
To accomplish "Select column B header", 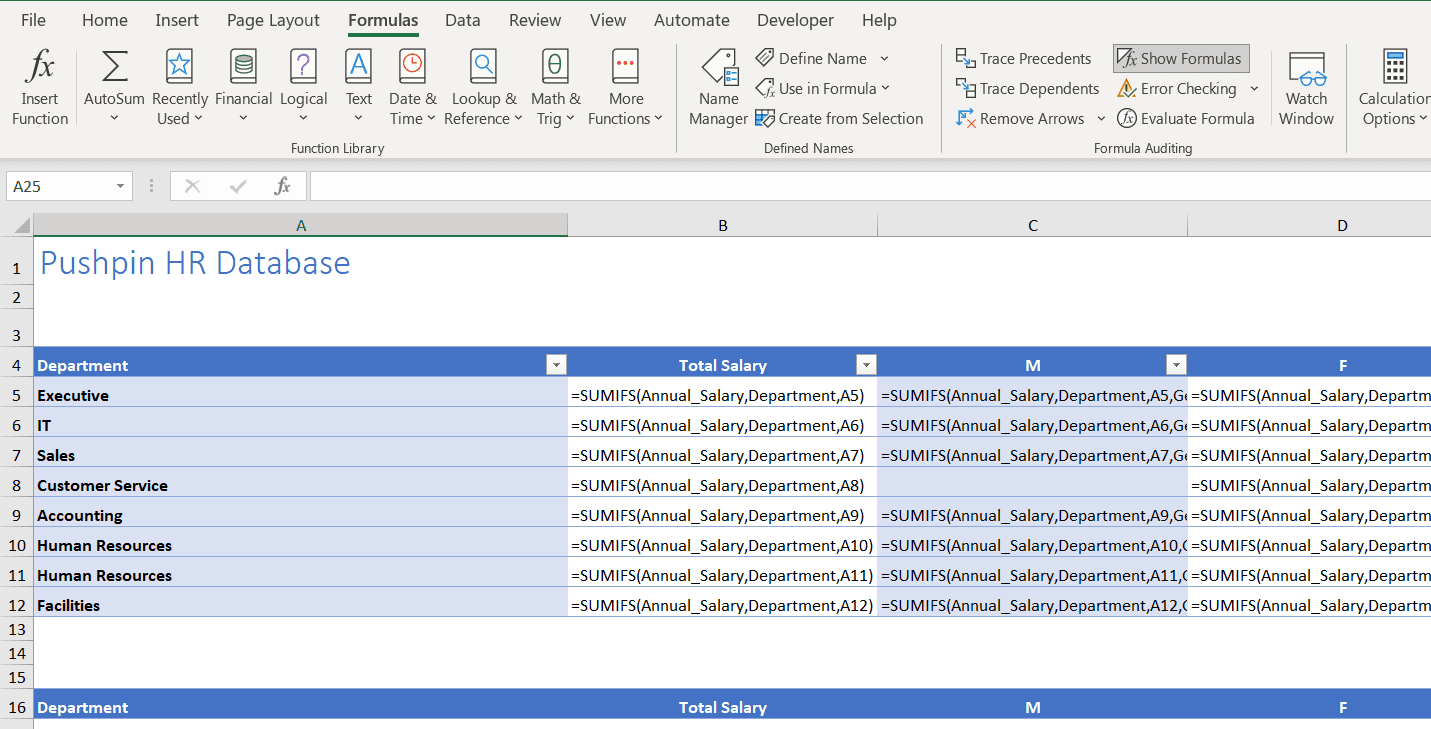I will click(x=722, y=226).
